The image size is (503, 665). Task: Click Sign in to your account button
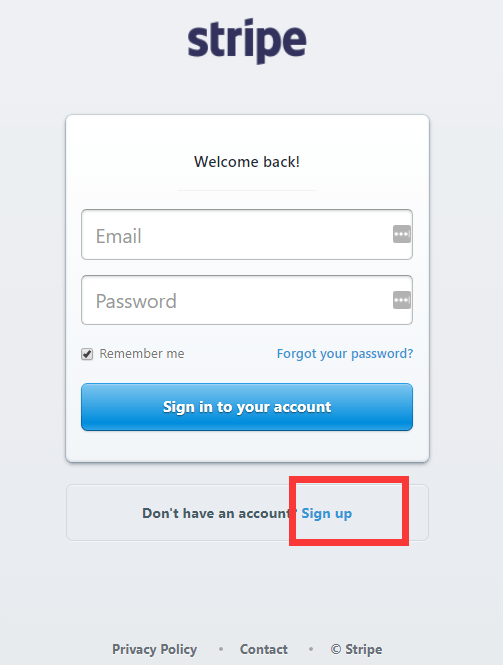coord(247,407)
